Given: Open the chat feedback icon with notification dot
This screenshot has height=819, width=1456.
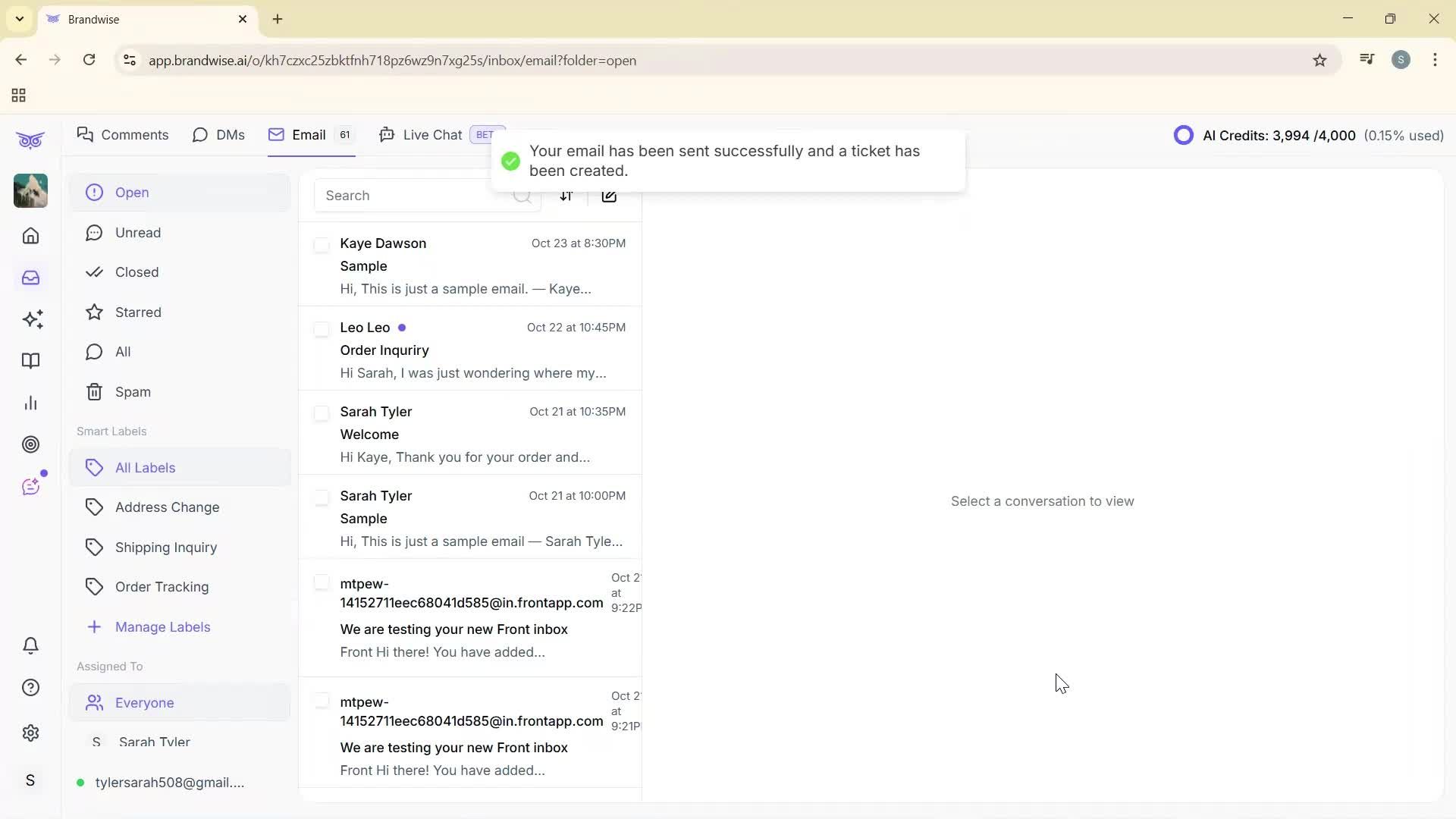Looking at the screenshot, I should point(31,486).
